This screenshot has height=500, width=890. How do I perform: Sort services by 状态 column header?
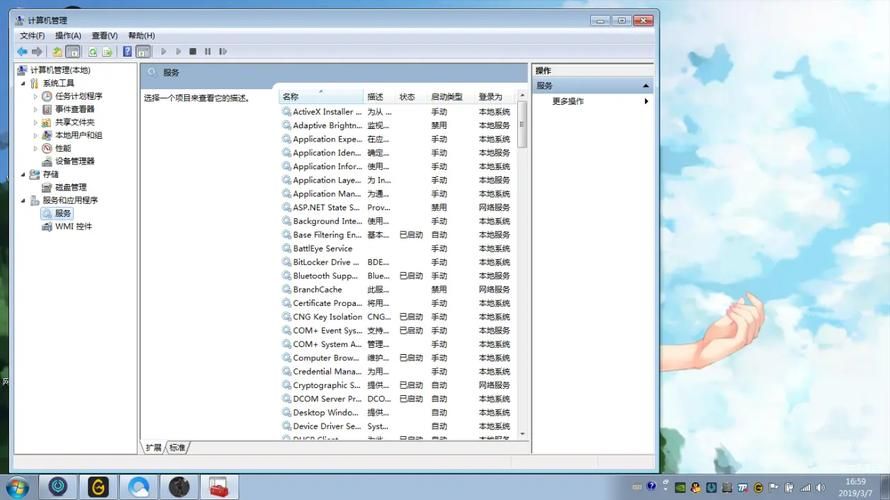pyautogui.click(x=410, y=97)
